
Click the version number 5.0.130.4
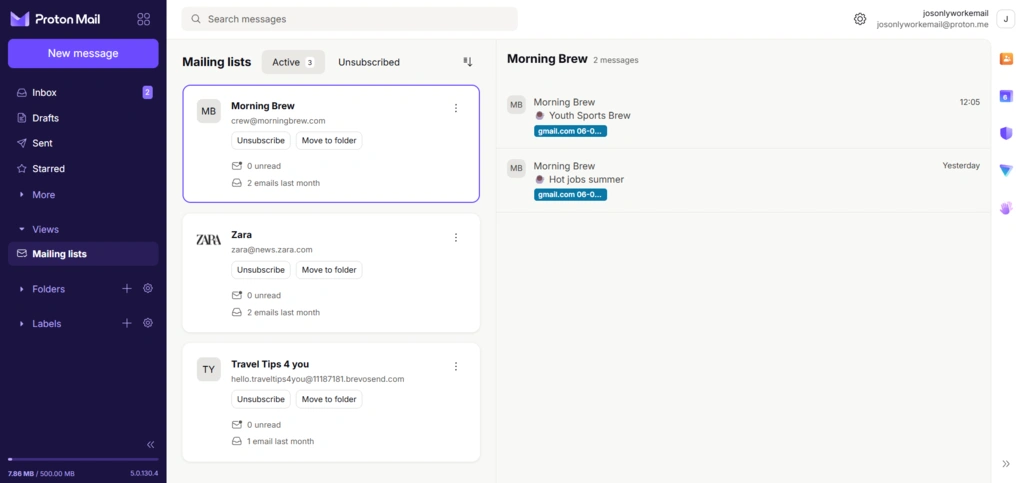click(144, 473)
